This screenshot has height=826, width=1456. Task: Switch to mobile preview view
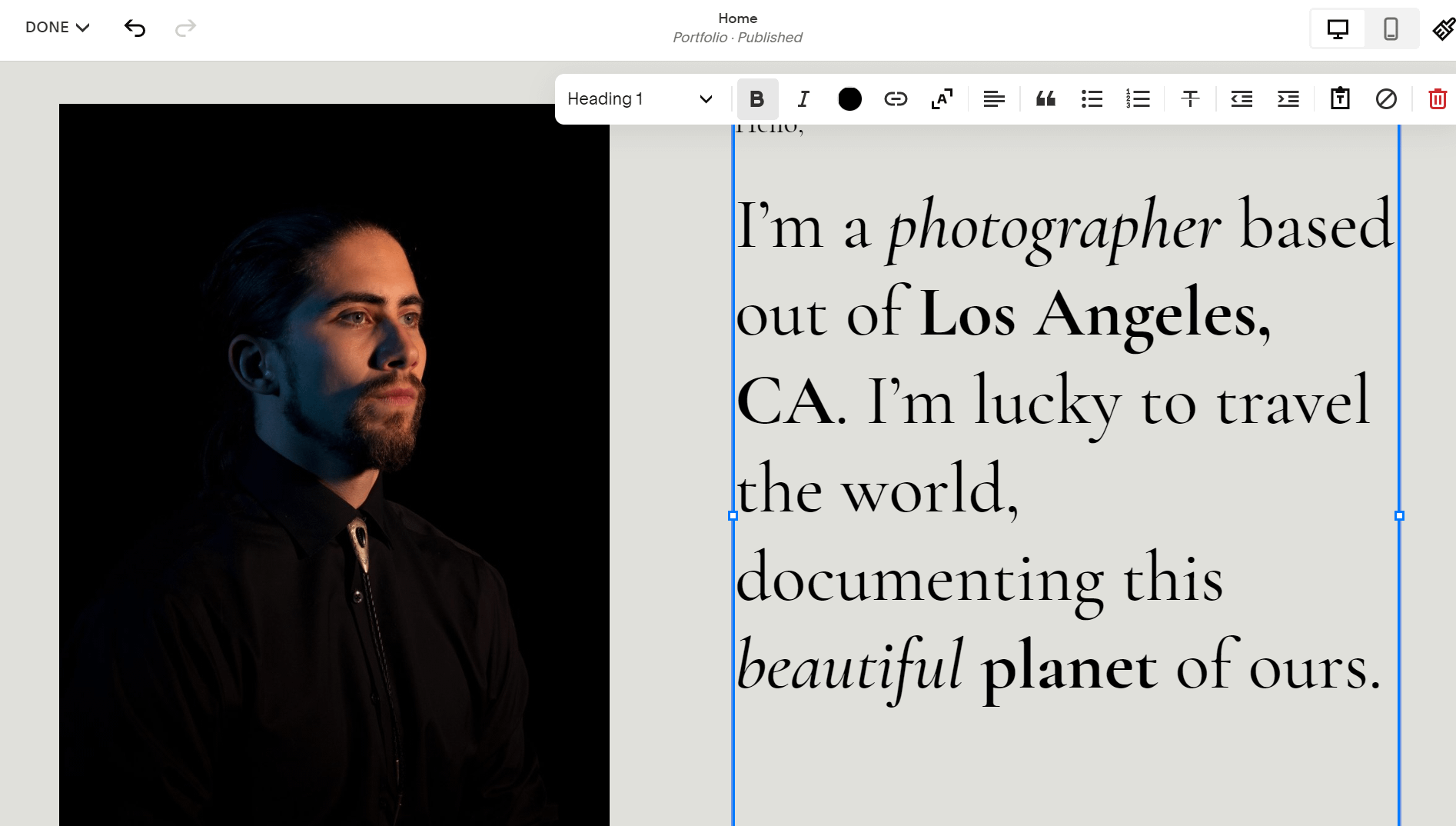pos(1391,29)
